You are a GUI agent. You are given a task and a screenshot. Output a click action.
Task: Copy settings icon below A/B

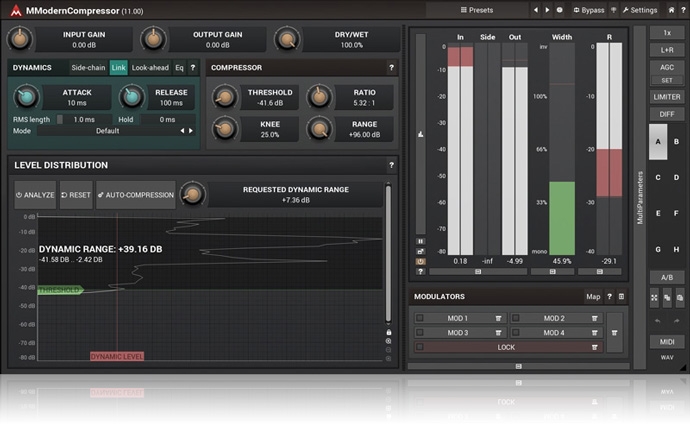pyautogui.click(x=667, y=298)
